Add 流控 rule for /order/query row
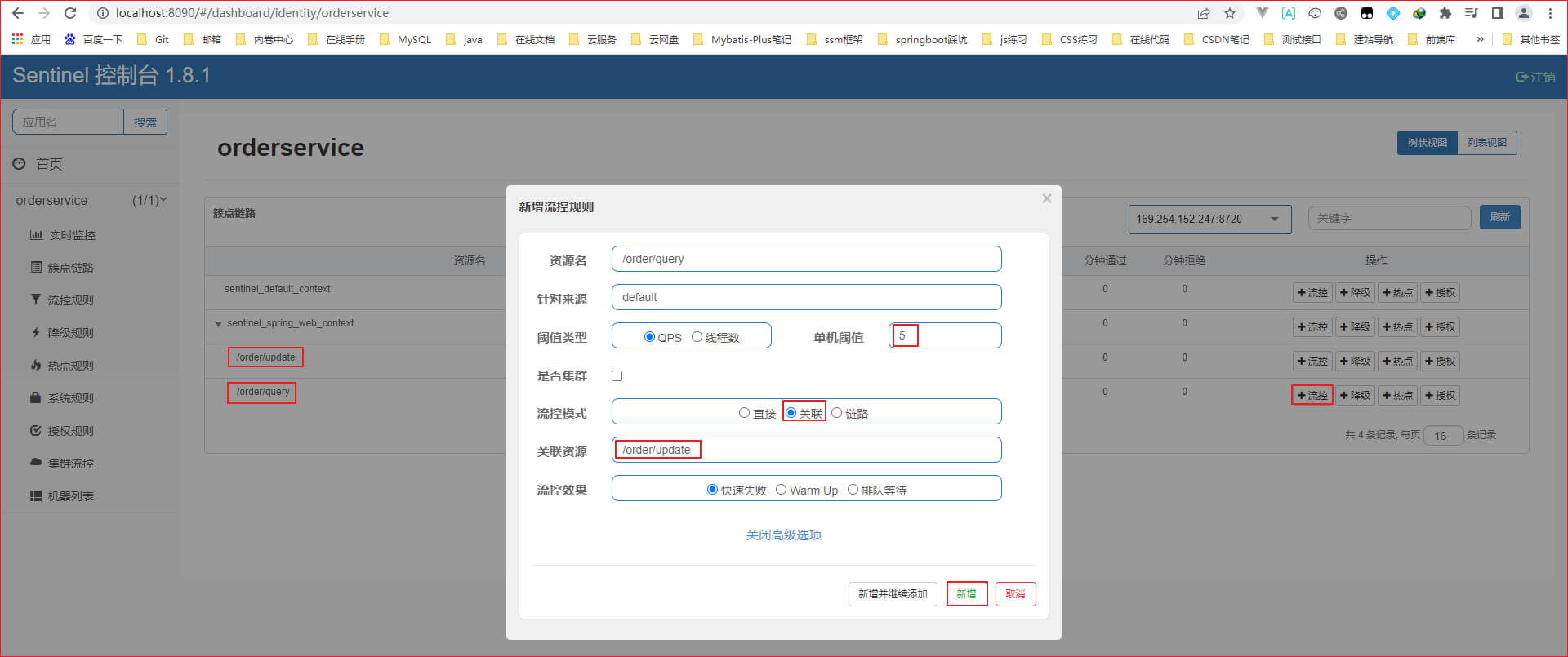The height and width of the screenshot is (657, 1568). pos(1312,395)
